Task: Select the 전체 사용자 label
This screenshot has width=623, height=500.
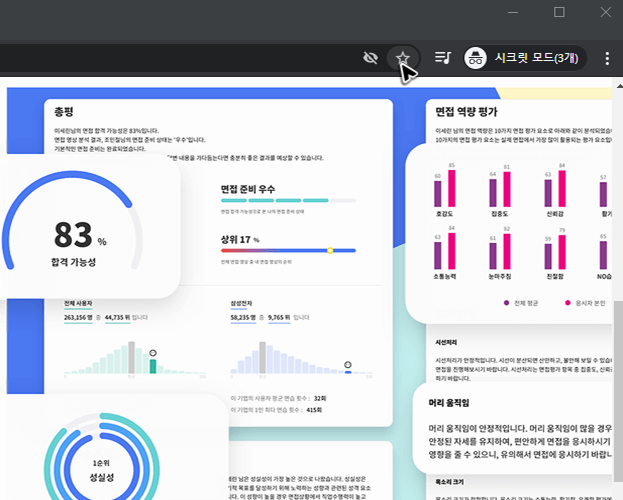Action: pos(78,303)
